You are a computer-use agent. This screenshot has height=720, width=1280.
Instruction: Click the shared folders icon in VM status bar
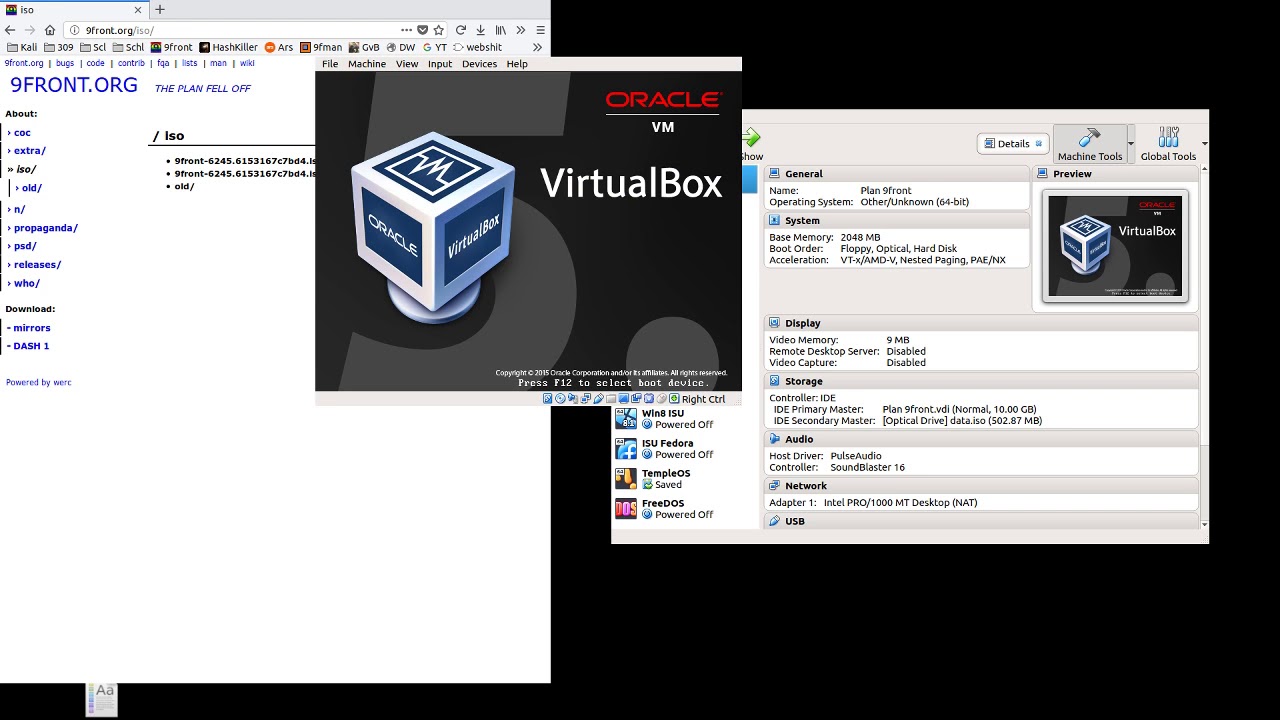pyautogui.click(x=611, y=399)
